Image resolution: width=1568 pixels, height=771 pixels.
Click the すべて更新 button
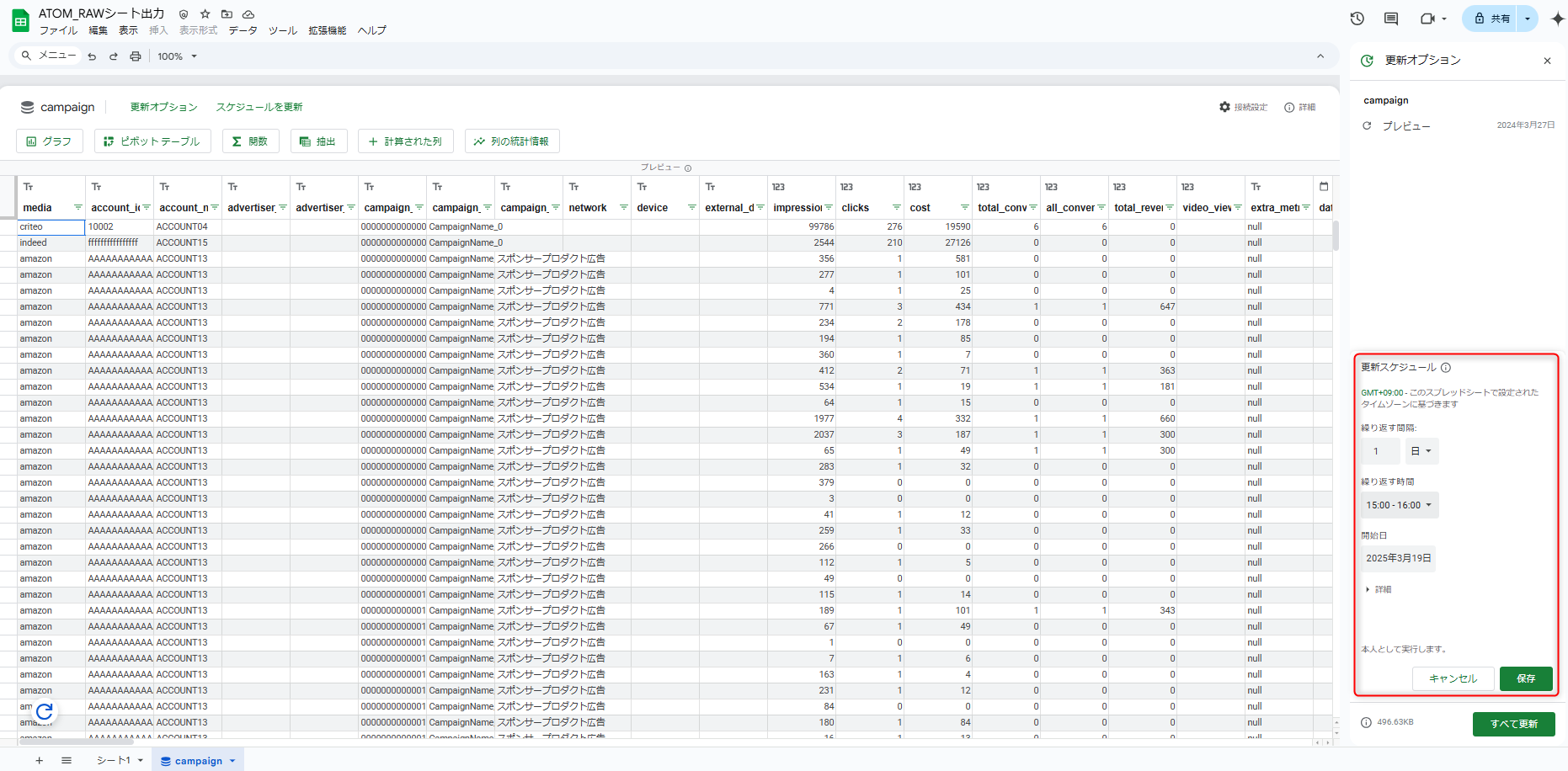tap(1513, 724)
